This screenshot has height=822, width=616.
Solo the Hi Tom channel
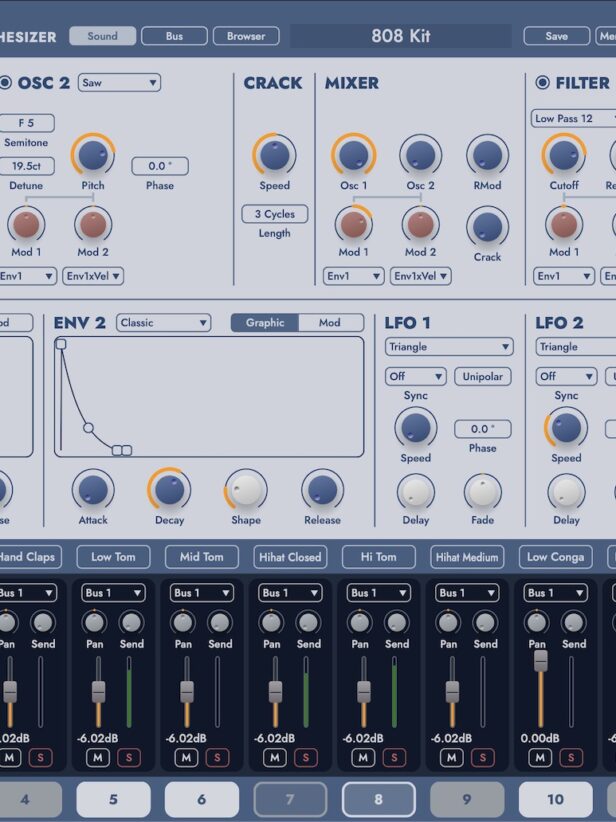click(394, 758)
